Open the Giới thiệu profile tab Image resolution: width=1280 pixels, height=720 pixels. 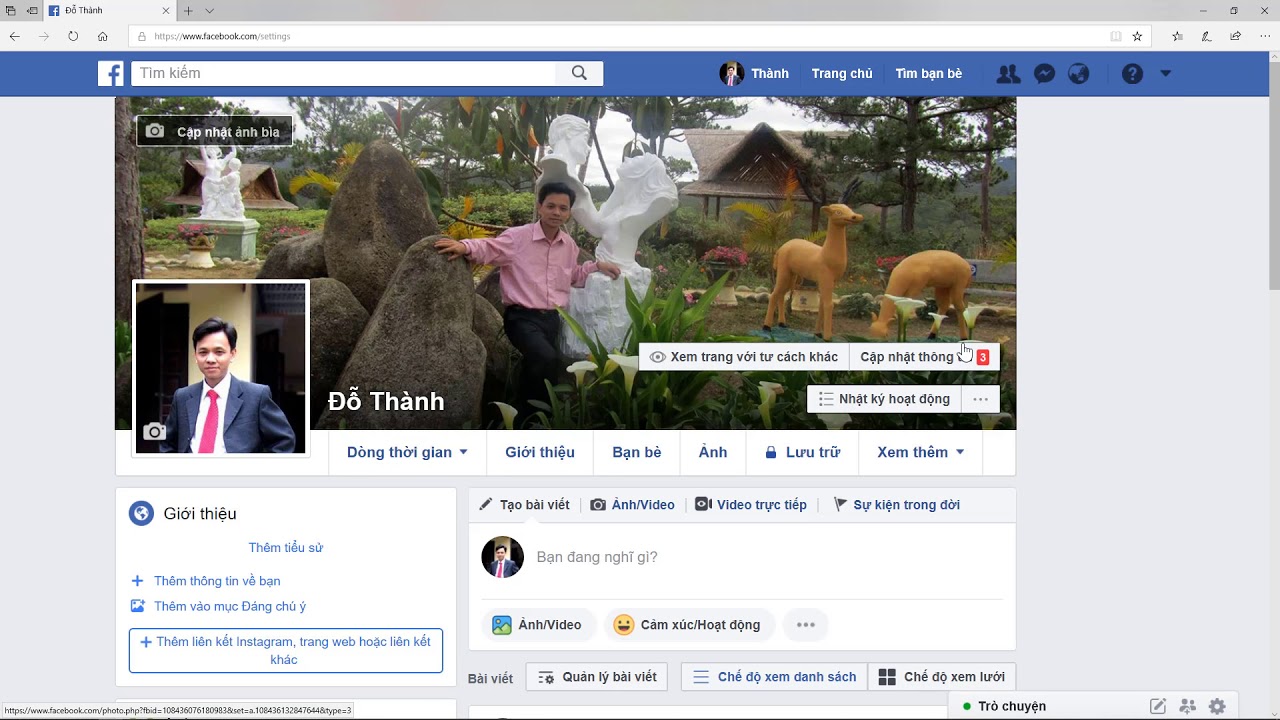click(x=540, y=452)
